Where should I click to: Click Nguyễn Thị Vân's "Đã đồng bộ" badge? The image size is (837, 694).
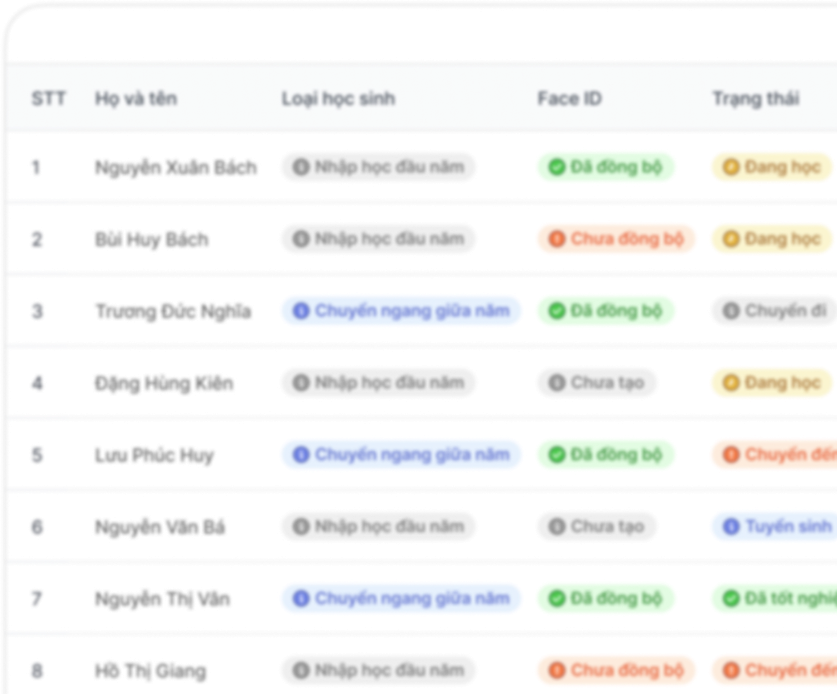pyautogui.click(x=606, y=598)
